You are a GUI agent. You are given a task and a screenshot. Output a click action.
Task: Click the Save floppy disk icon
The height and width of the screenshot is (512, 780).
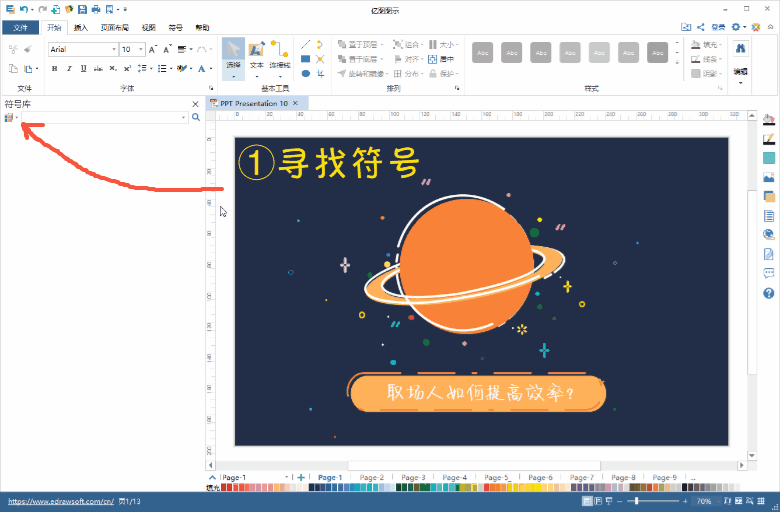[x=83, y=9]
